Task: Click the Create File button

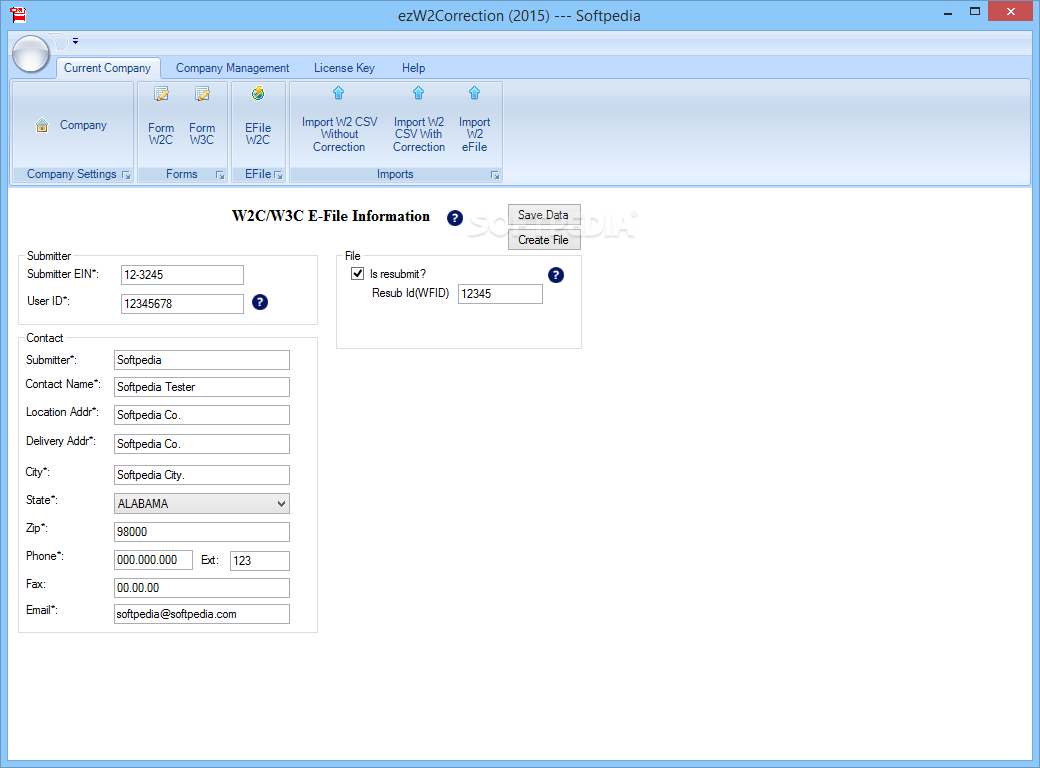Action: [544, 239]
